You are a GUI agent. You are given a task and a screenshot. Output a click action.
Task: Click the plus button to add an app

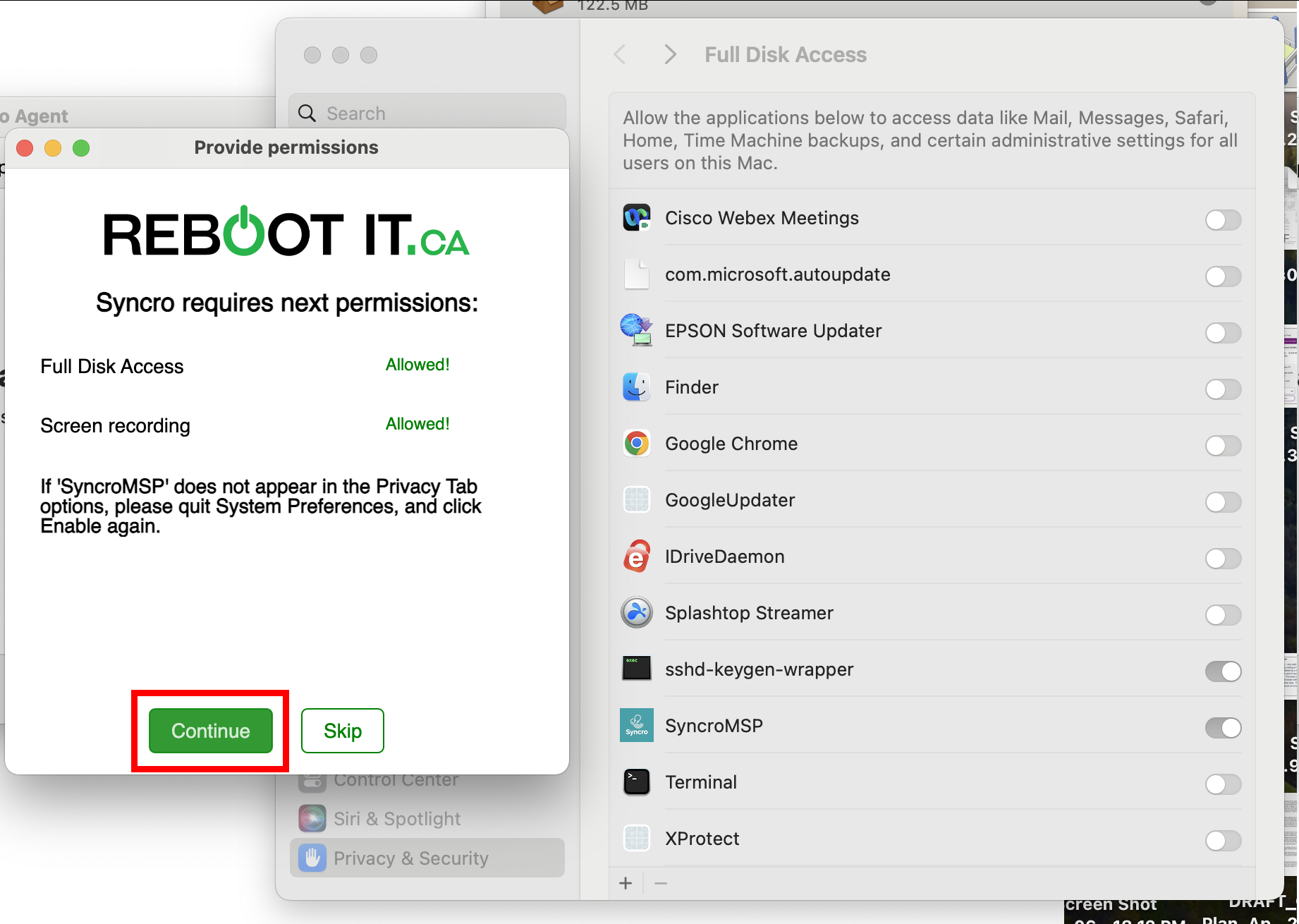pos(626,883)
